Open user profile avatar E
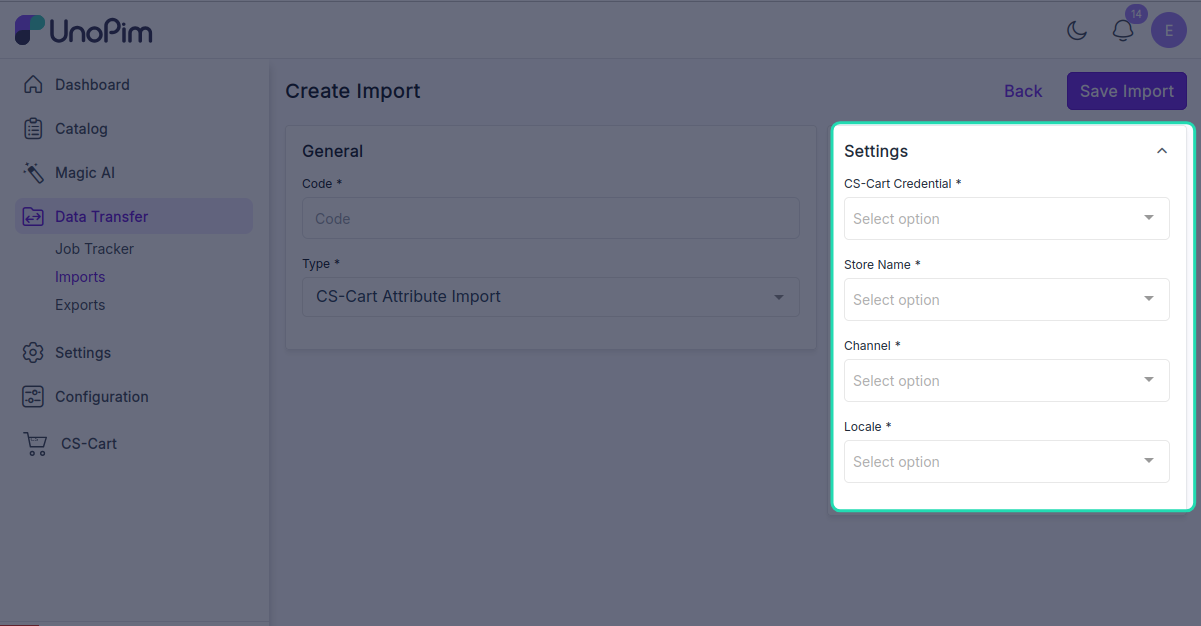1201x626 pixels. 1169,31
